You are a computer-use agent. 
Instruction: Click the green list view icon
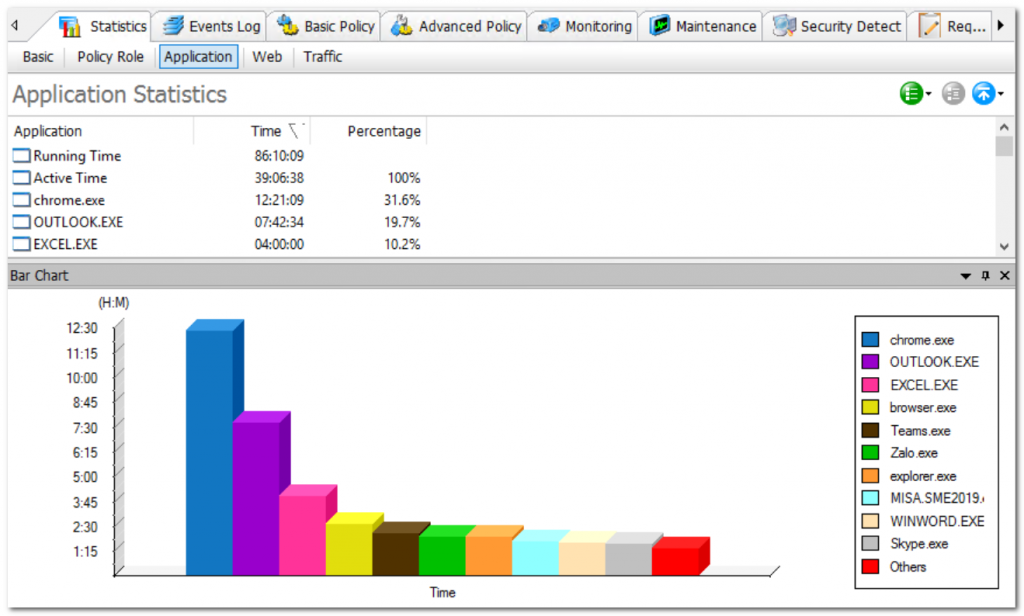click(911, 93)
